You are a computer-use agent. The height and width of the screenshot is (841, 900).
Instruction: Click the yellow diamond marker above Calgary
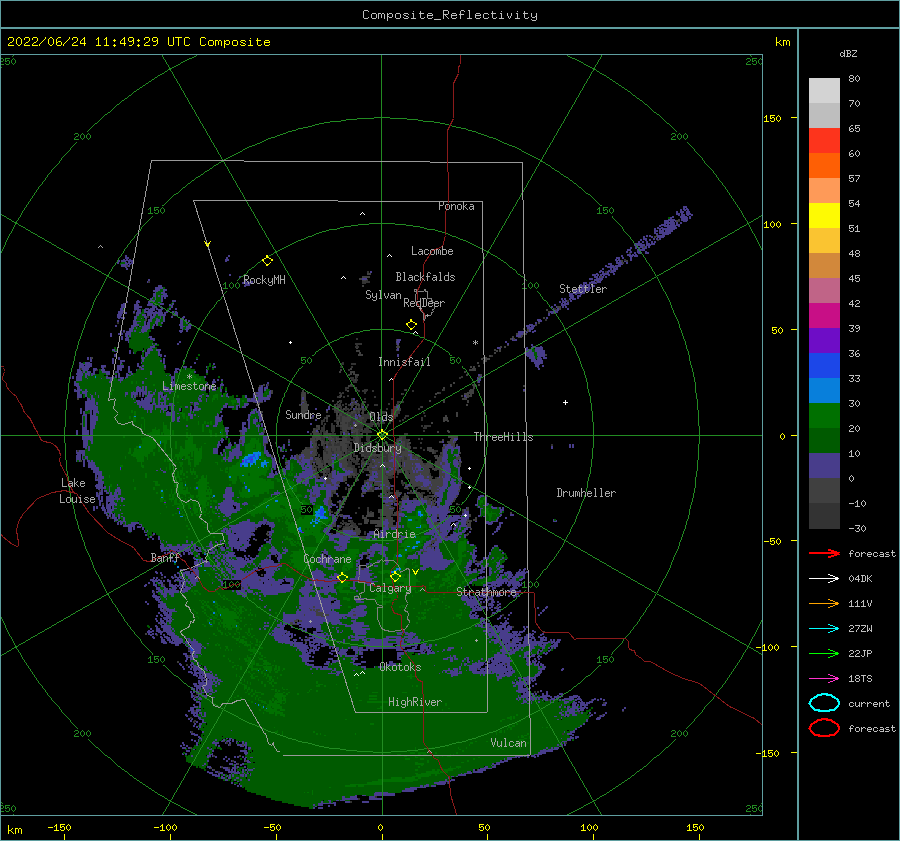(395, 576)
